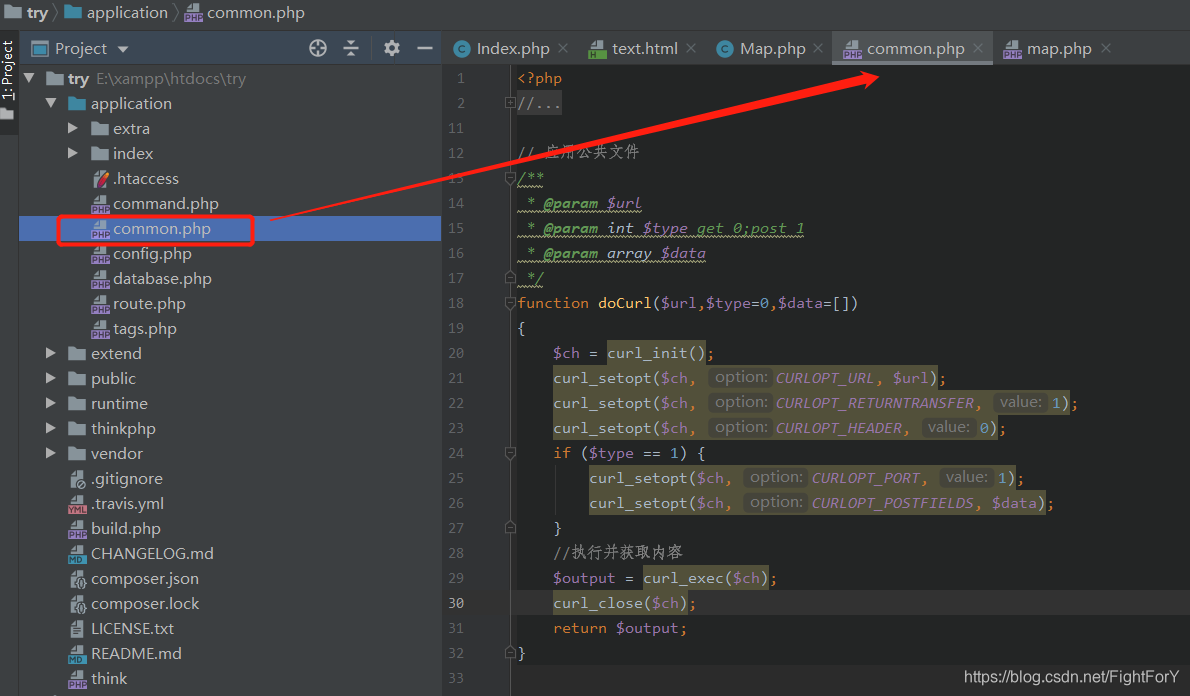Click the common.php breadcrumb
The height and width of the screenshot is (696, 1190).
point(245,12)
